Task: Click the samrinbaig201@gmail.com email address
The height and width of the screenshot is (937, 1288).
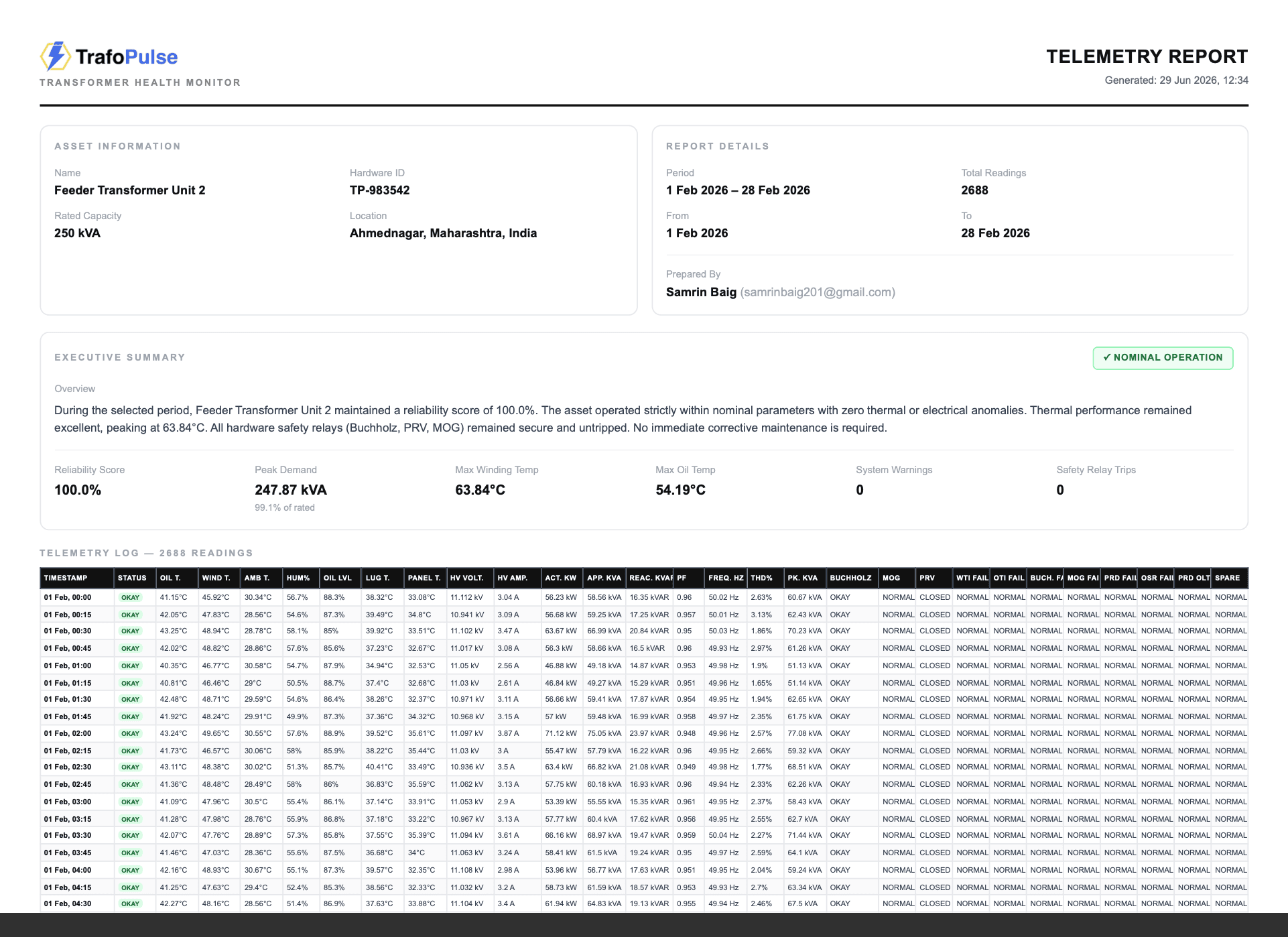Action: coord(818,292)
